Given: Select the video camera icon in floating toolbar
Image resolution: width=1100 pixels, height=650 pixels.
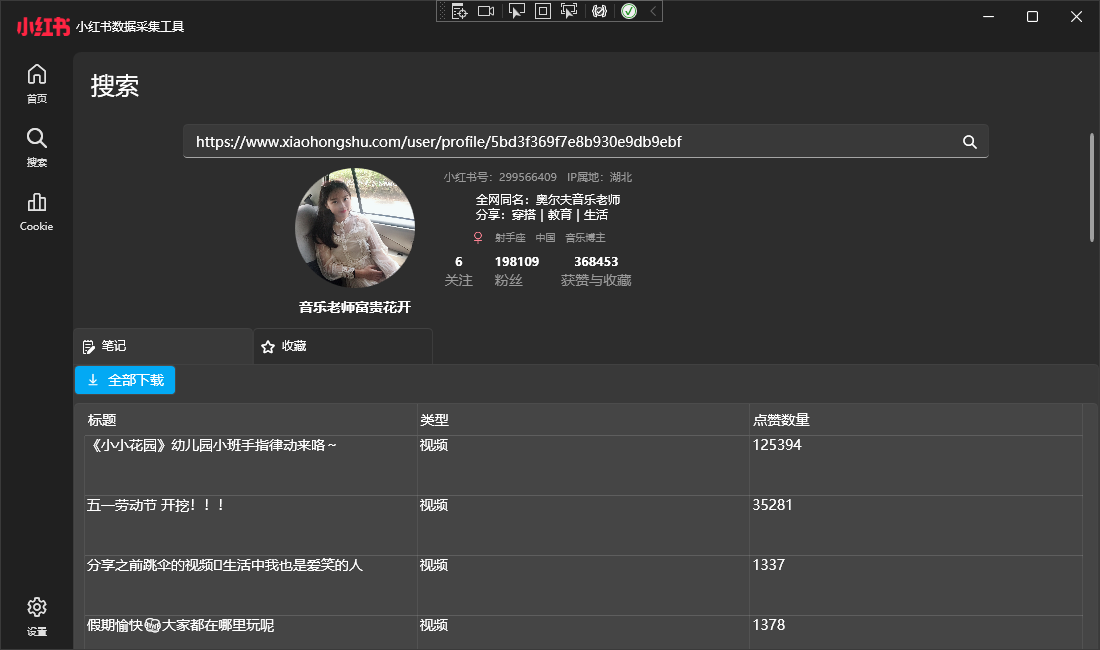Looking at the screenshot, I should (x=486, y=11).
